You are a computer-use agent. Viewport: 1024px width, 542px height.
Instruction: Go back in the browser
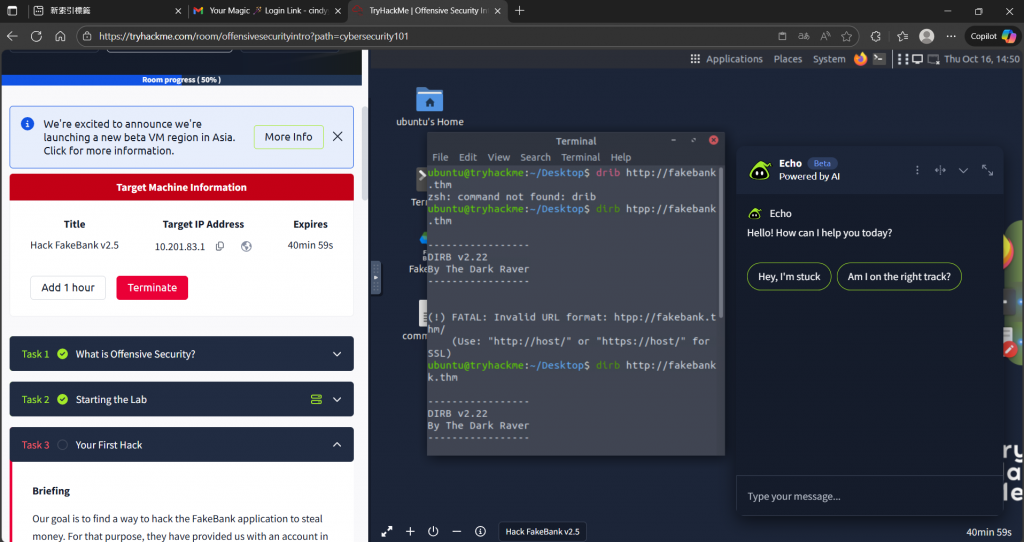[x=12, y=36]
